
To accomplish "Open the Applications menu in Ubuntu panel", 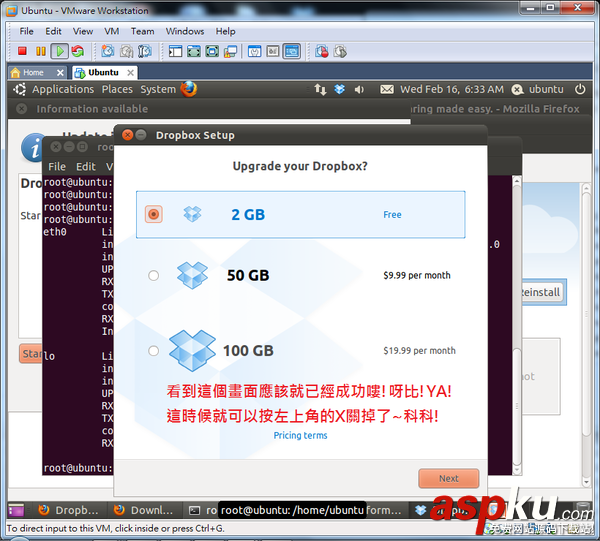I will click(x=63, y=89).
